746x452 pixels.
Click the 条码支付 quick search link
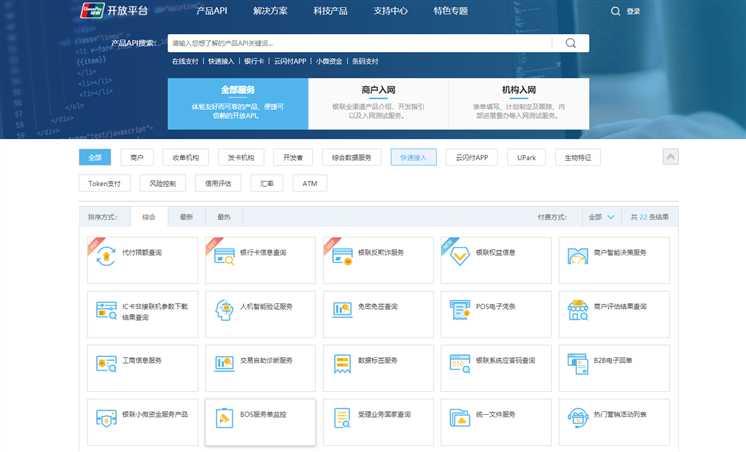tap(365, 61)
